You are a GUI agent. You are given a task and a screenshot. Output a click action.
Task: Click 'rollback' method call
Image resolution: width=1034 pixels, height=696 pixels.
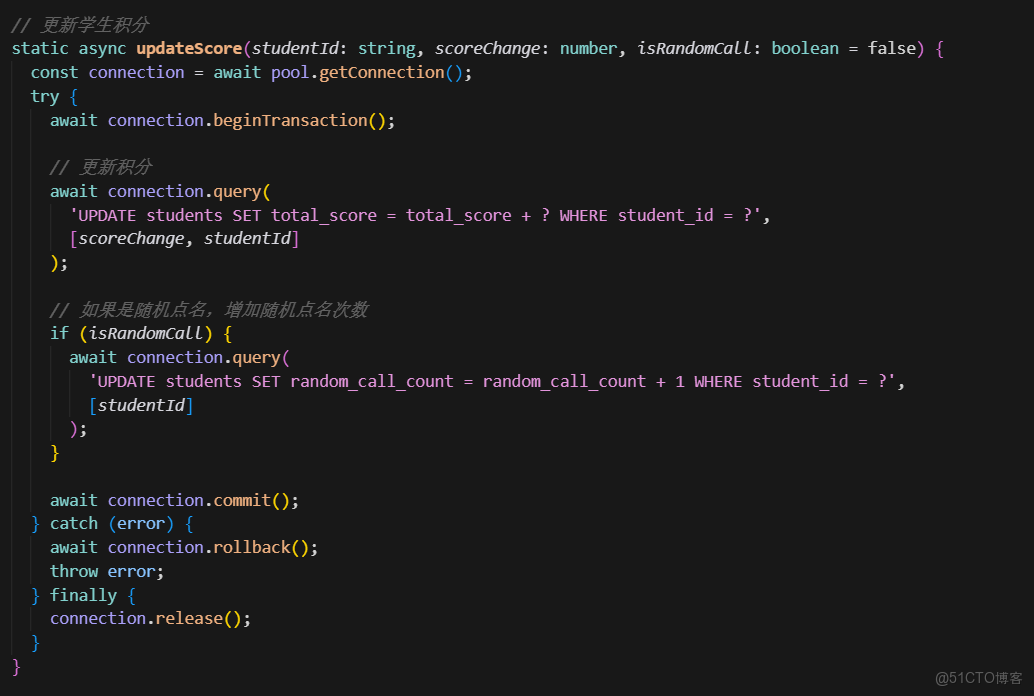click(252, 548)
